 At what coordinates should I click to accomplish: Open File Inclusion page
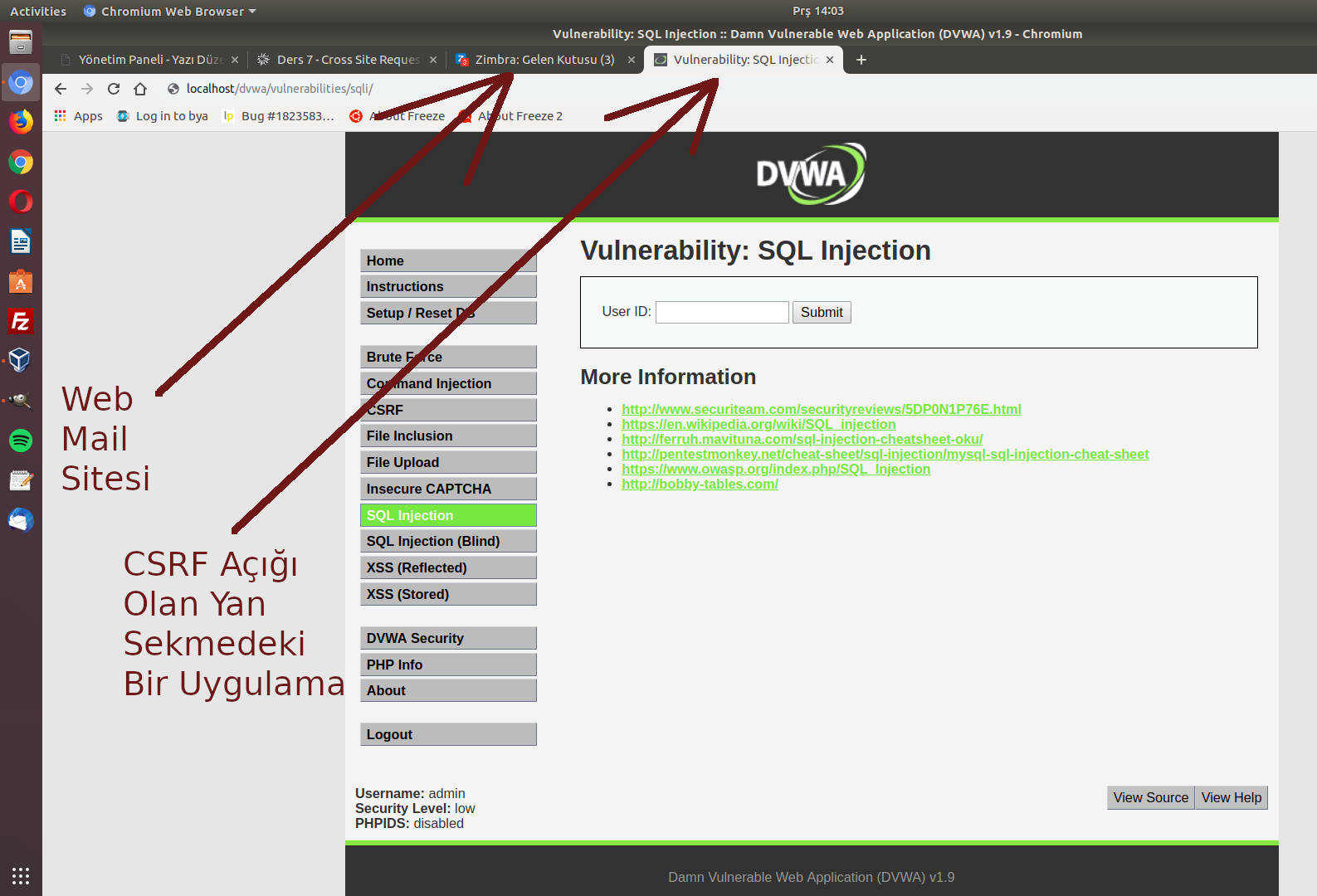448,436
